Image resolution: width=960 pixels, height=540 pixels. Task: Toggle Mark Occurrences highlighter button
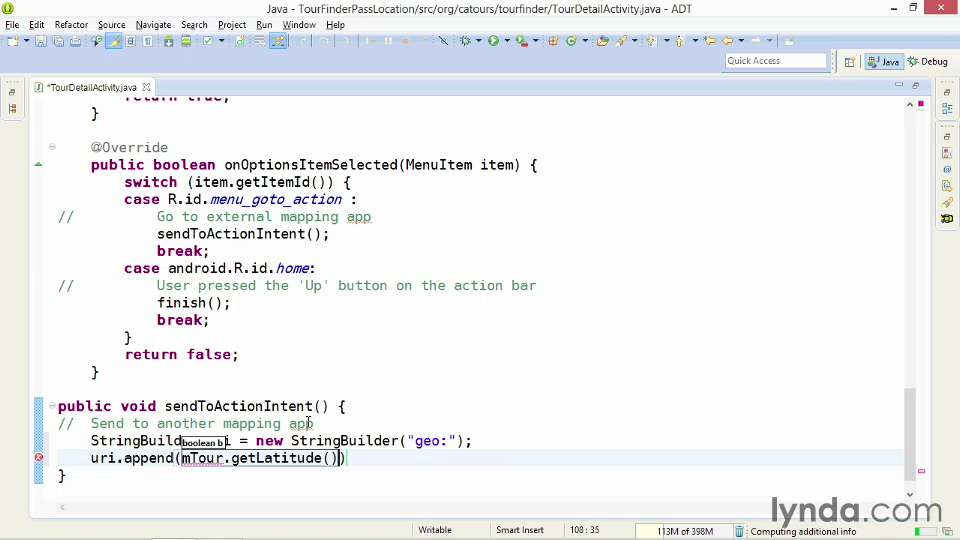point(114,41)
